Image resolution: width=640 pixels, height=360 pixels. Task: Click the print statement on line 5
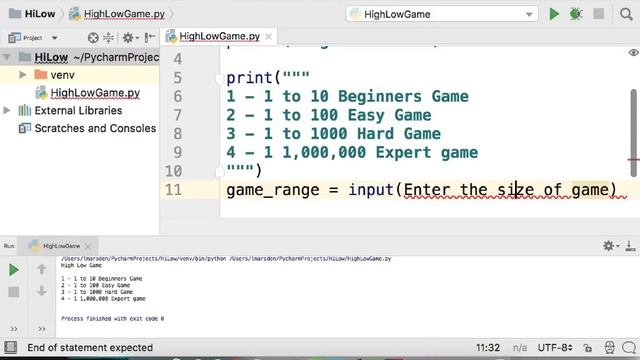pyautogui.click(x=267, y=78)
